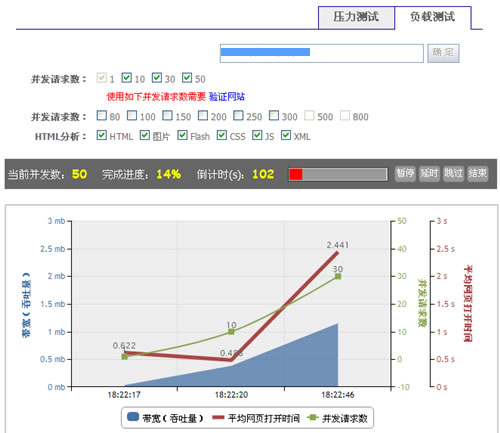This screenshot has height=433, width=500.
Task: Enable the 80 concurrent requests checkbox
Action: (101, 115)
